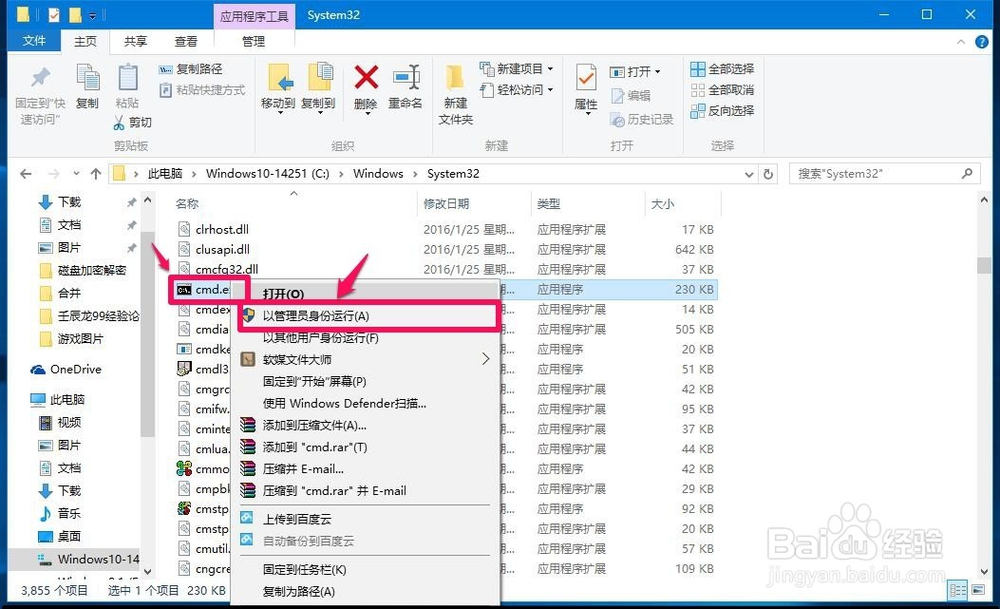1000x609 pixels.
Task: Open OneDrive in the navigation pane
Action: 66,369
